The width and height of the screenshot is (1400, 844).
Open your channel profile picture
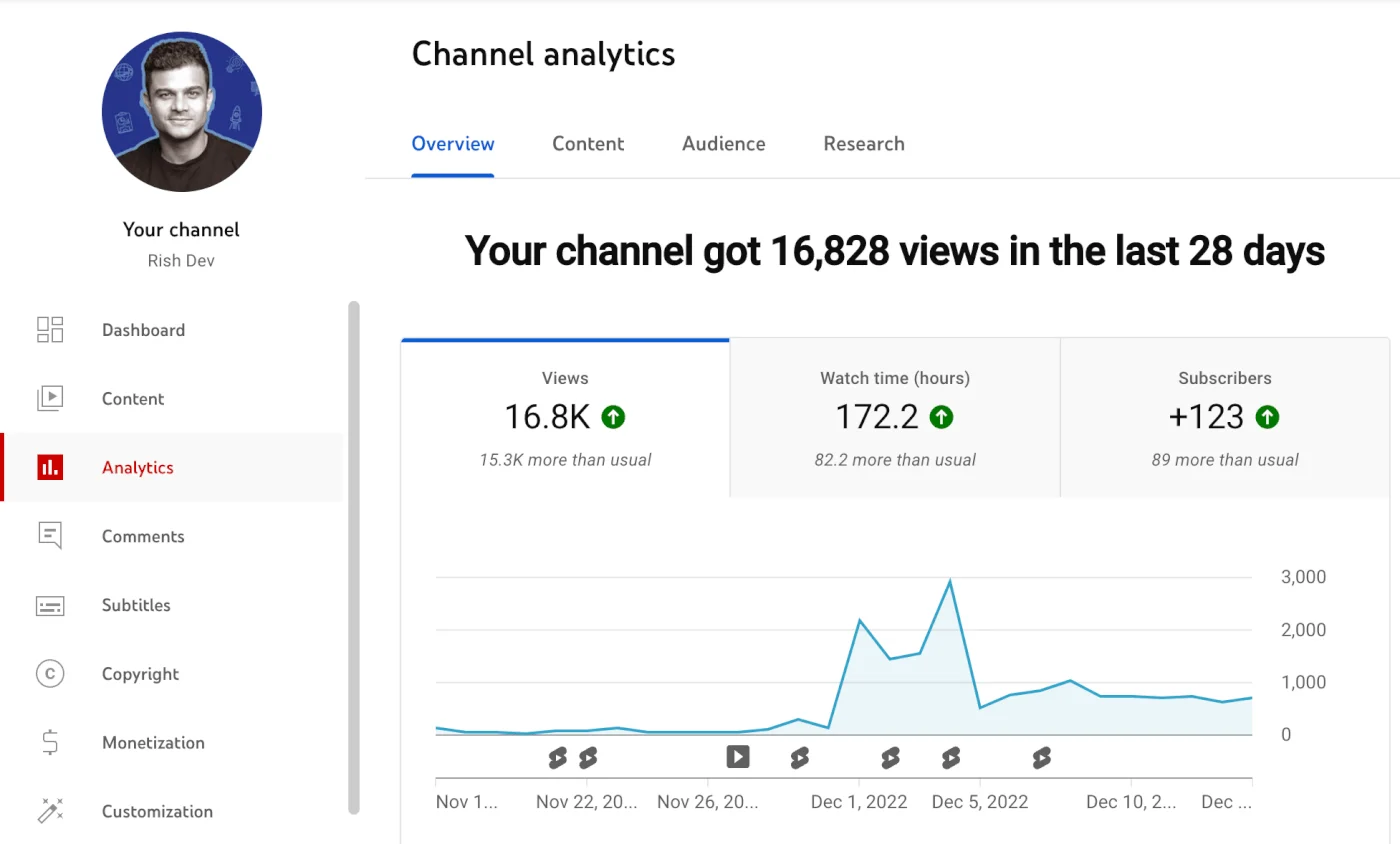pos(181,112)
